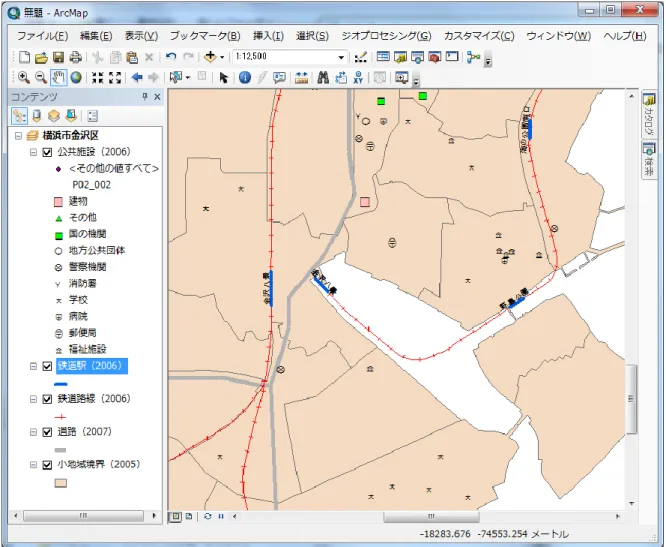
Task: Uncheck the 公共施設 (2006) layer
Action: click(x=47, y=152)
